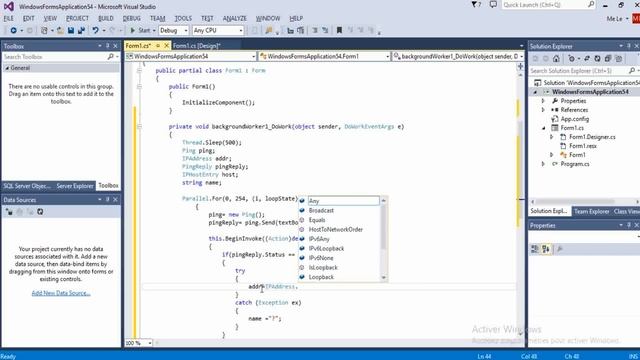This screenshot has width=640, height=360.
Task: Click the Open File folder icon
Action: (x=60, y=31)
